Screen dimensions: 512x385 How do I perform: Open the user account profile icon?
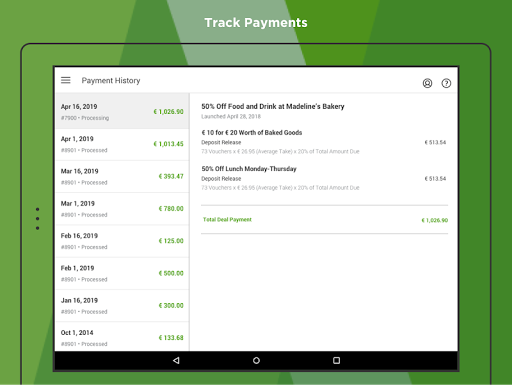pos(427,83)
